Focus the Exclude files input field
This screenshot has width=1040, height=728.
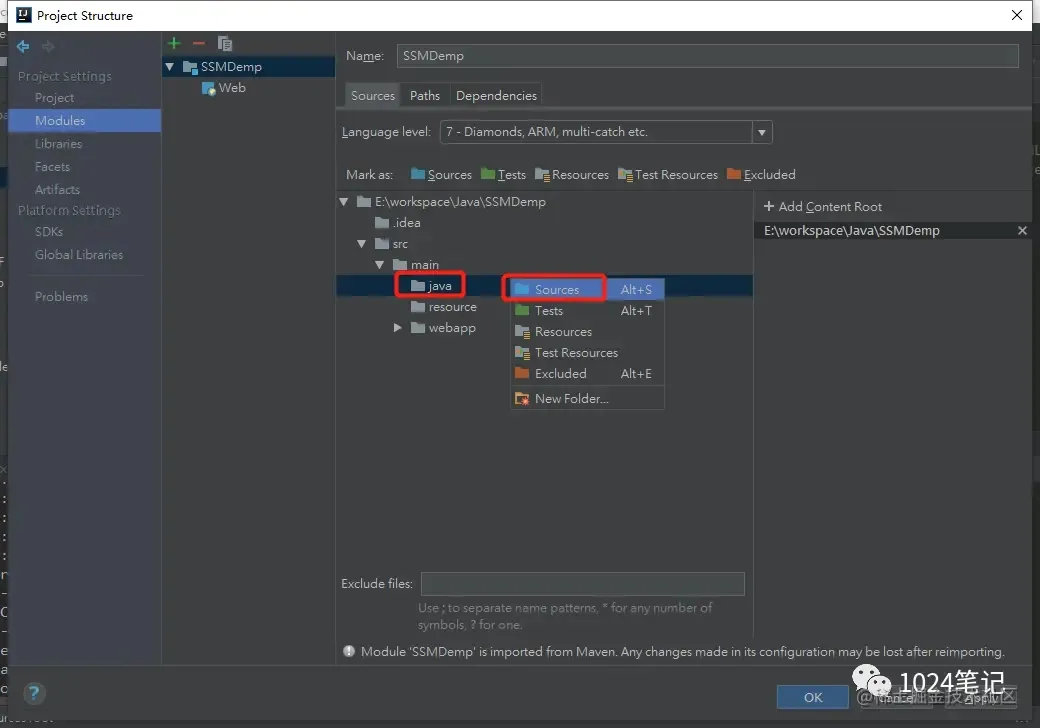582,584
